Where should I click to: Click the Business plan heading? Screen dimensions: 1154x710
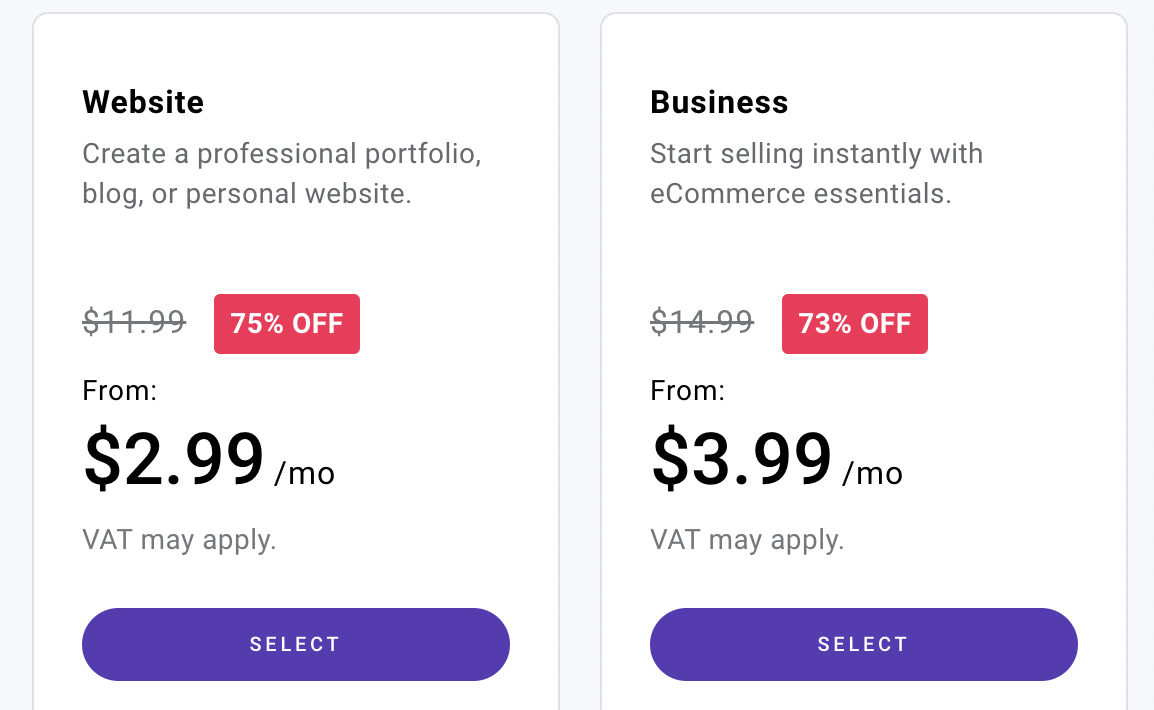point(719,102)
